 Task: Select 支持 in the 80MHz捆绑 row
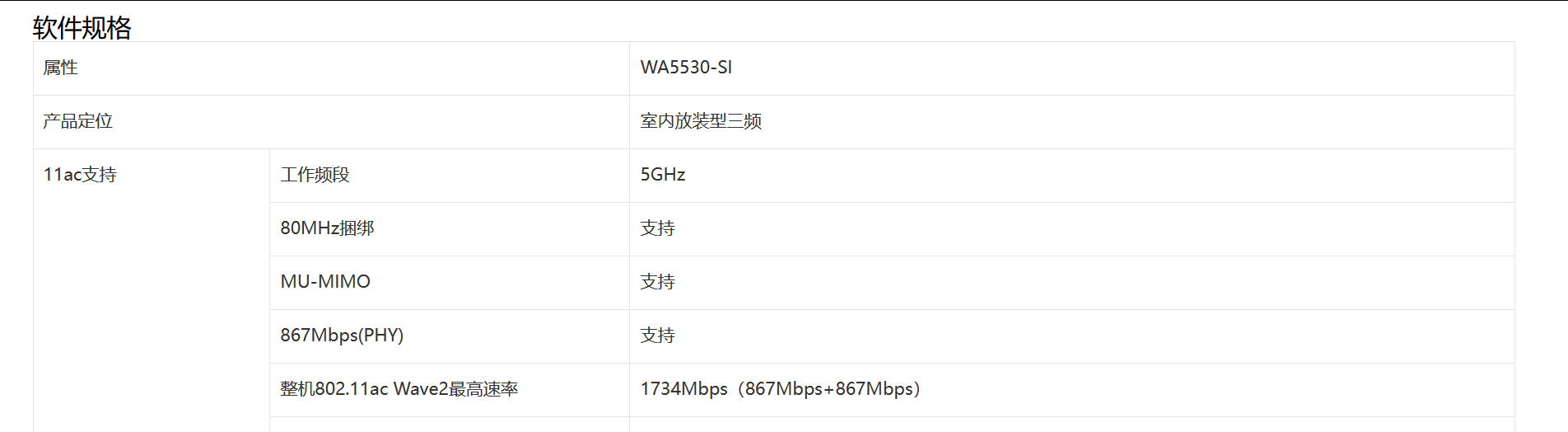657,228
